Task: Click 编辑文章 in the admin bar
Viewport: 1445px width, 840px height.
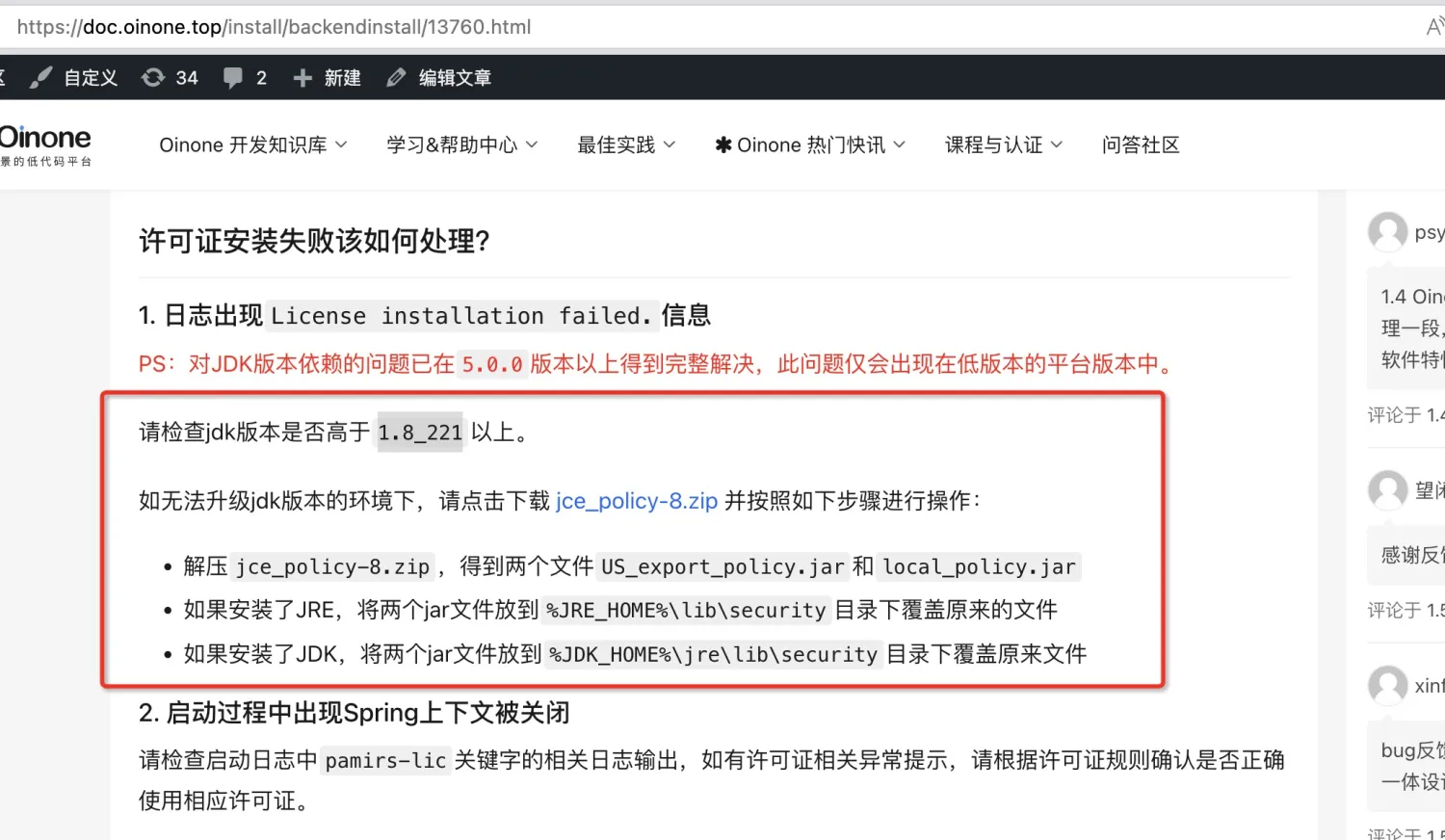Action: click(x=455, y=78)
